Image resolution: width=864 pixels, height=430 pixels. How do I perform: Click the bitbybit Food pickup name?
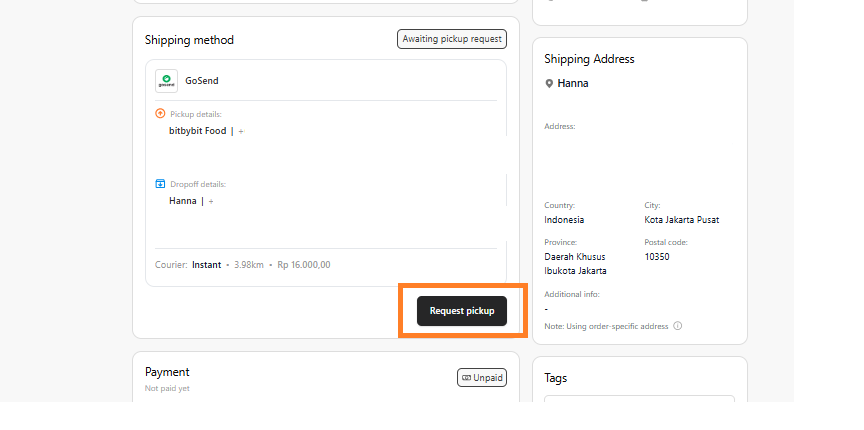point(198,131)
